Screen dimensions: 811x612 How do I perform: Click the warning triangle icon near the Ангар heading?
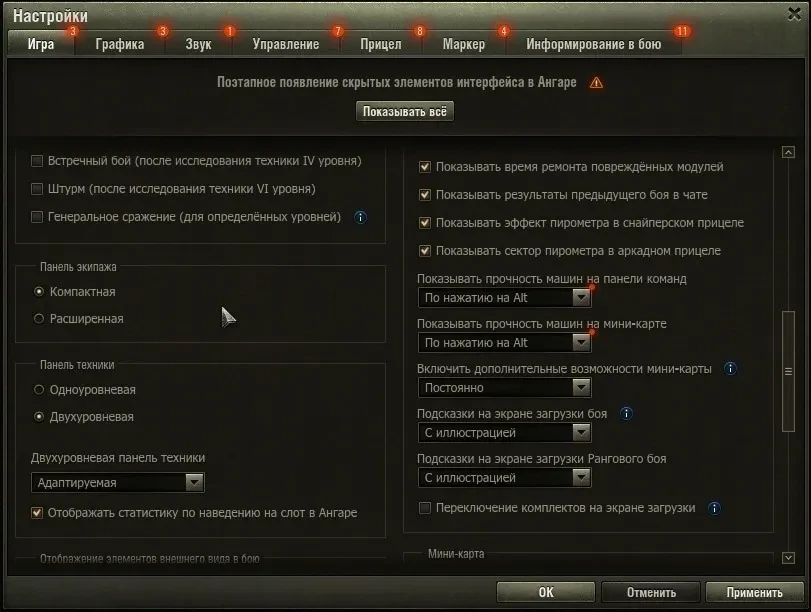pyautogui.click(x=596, y=83)
